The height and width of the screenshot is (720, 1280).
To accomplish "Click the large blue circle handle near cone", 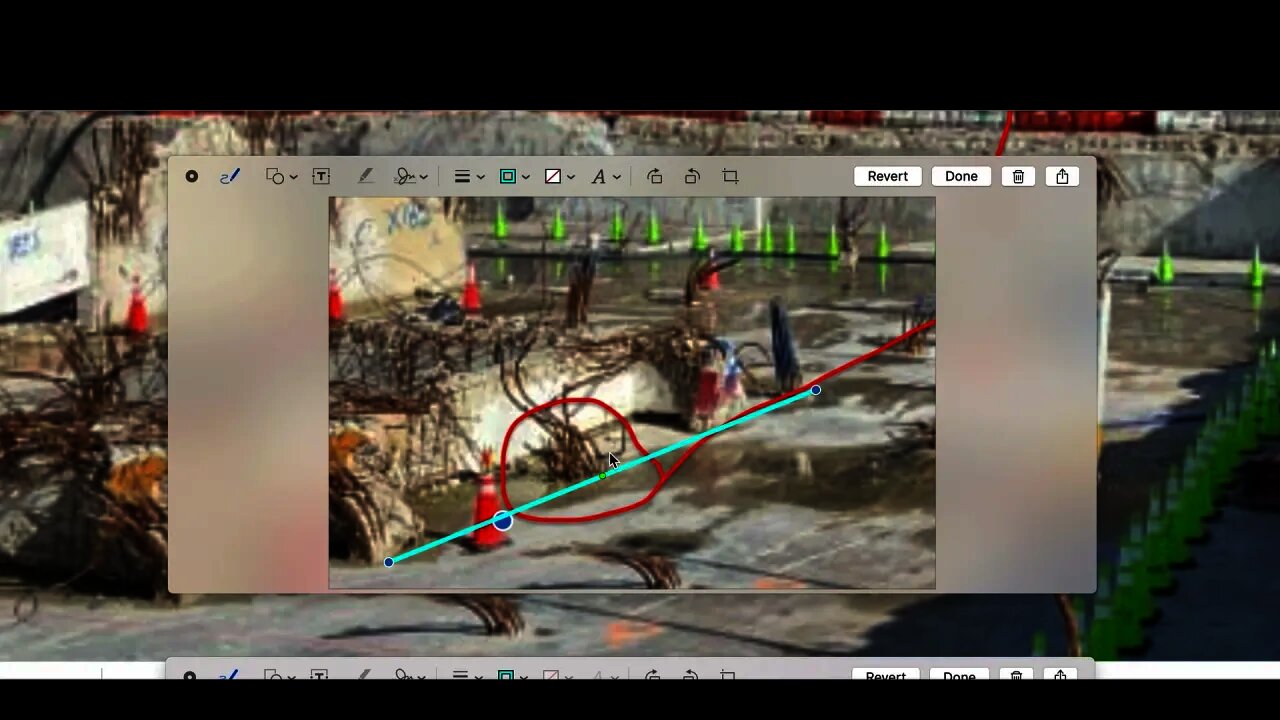I will pyautogui.click(x=502, y=520).
